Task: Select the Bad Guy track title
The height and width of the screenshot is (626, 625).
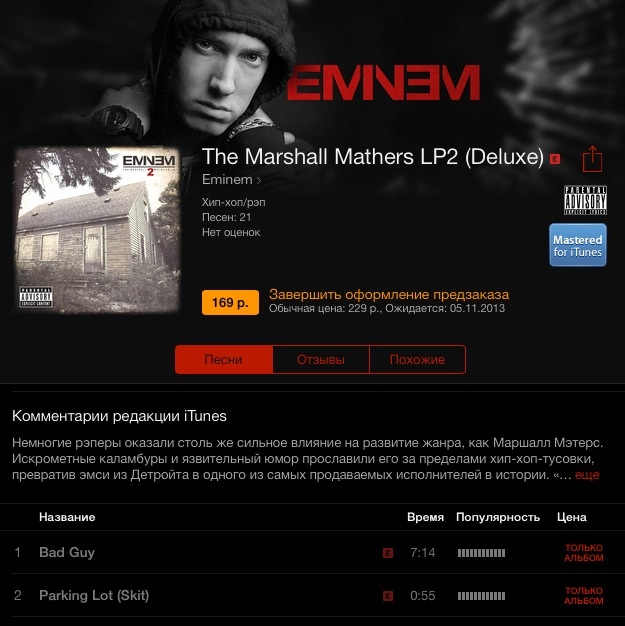Action: [67, 552]
